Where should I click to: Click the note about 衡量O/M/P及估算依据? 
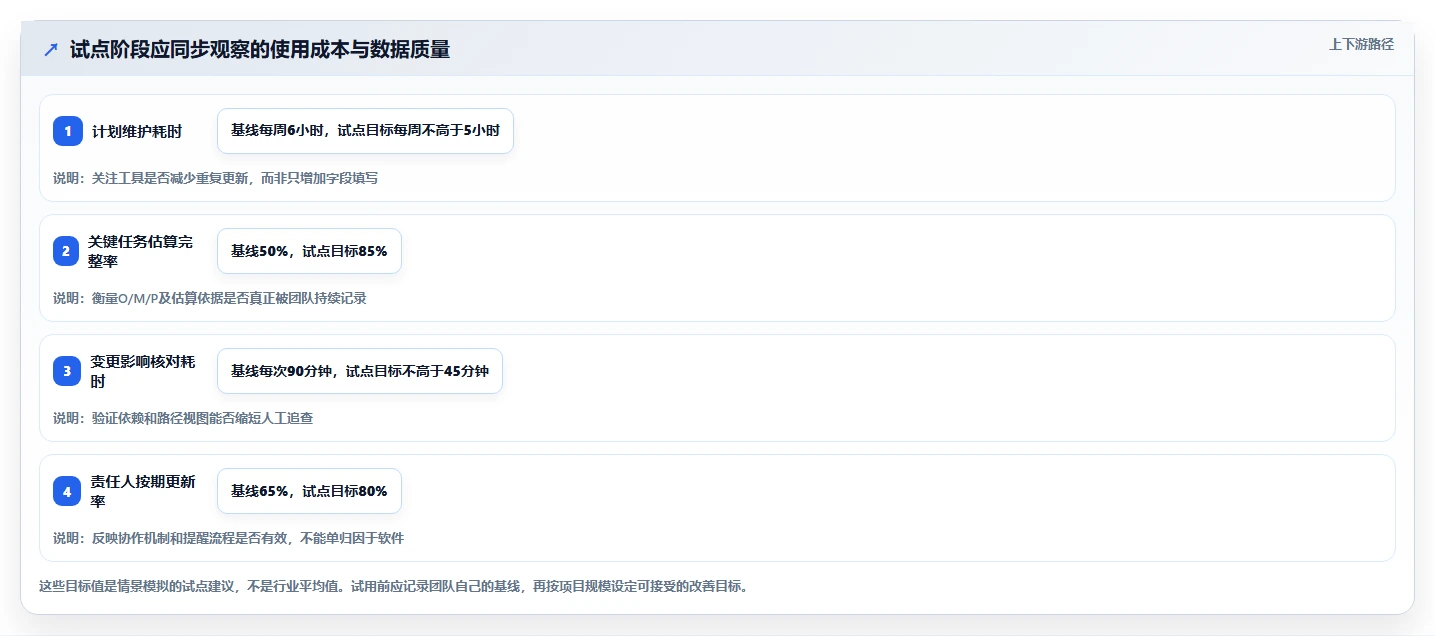[x=210, y=298]
